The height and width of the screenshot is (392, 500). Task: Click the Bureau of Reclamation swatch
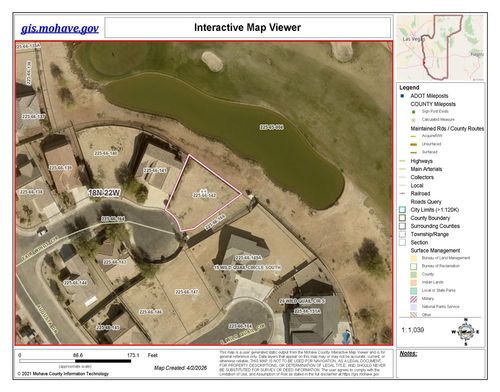click(x=413, y=266)
